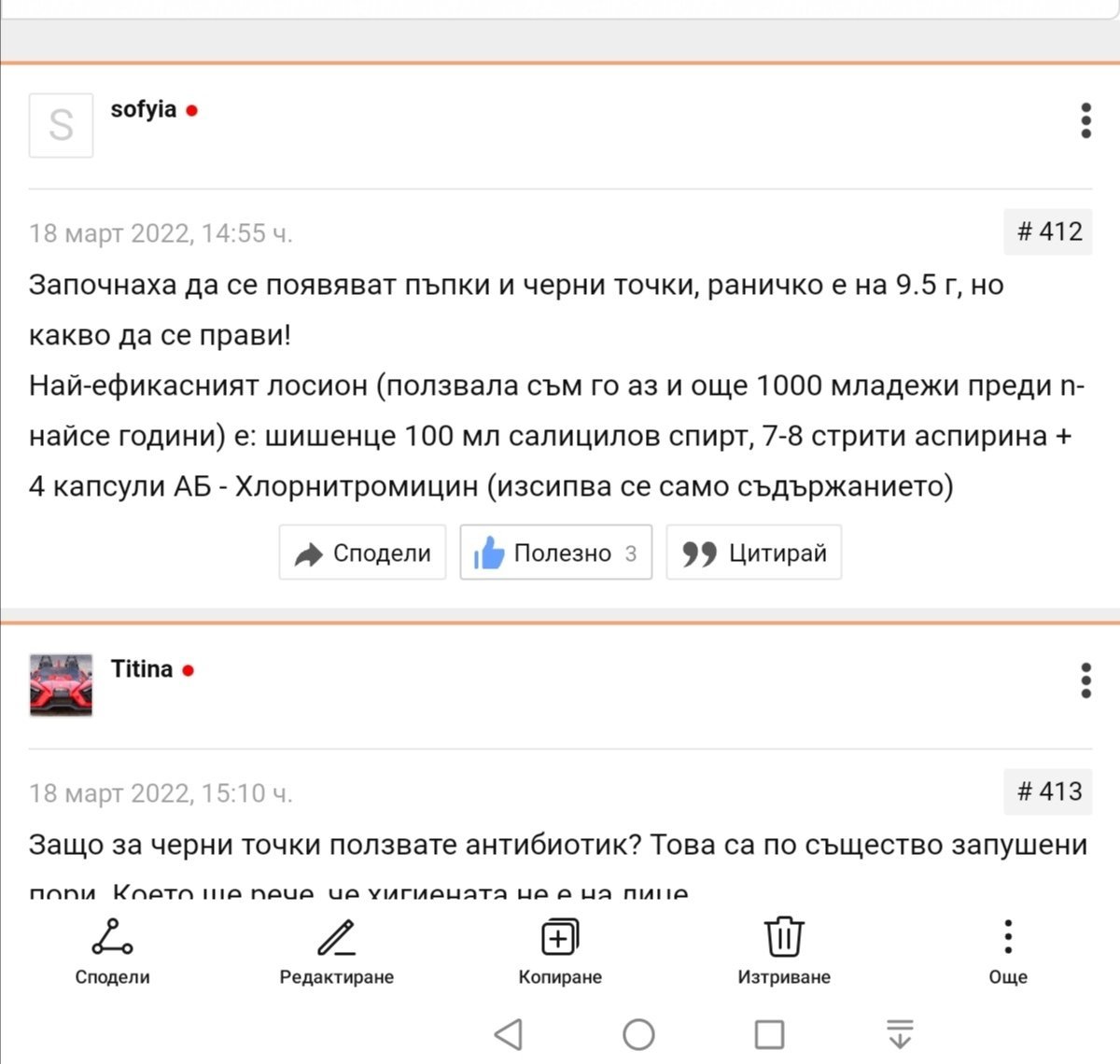The height and width of the screenshot is (1064, 1120).
Task: Open post number # 413 permalink
Action: (x=1049, y=791)
